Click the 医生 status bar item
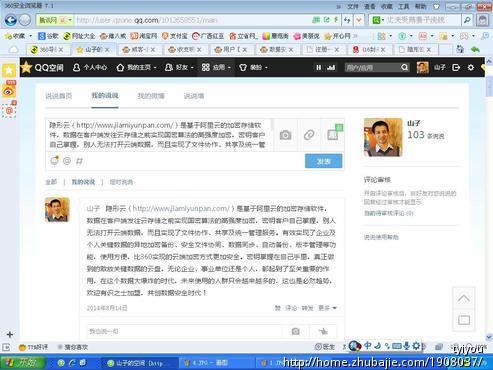 [x=325, y=347]
